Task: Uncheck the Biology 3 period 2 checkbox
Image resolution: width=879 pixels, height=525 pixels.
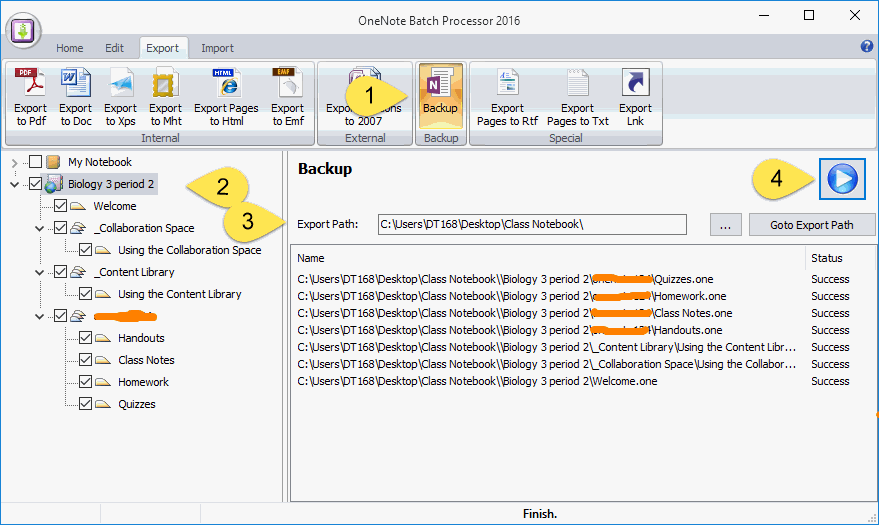Action: (35, 184)
